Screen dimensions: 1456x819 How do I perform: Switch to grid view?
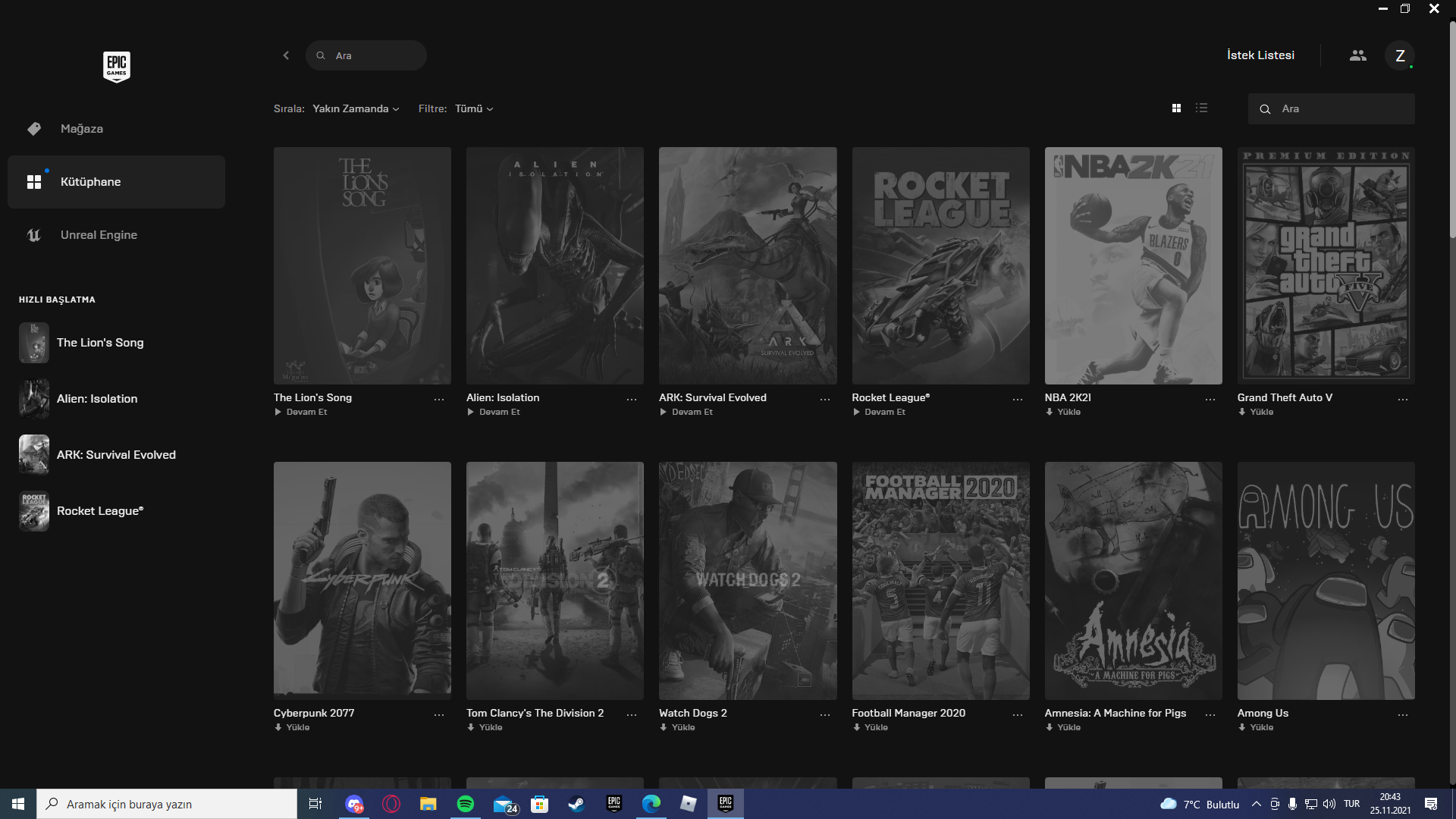1176,108
